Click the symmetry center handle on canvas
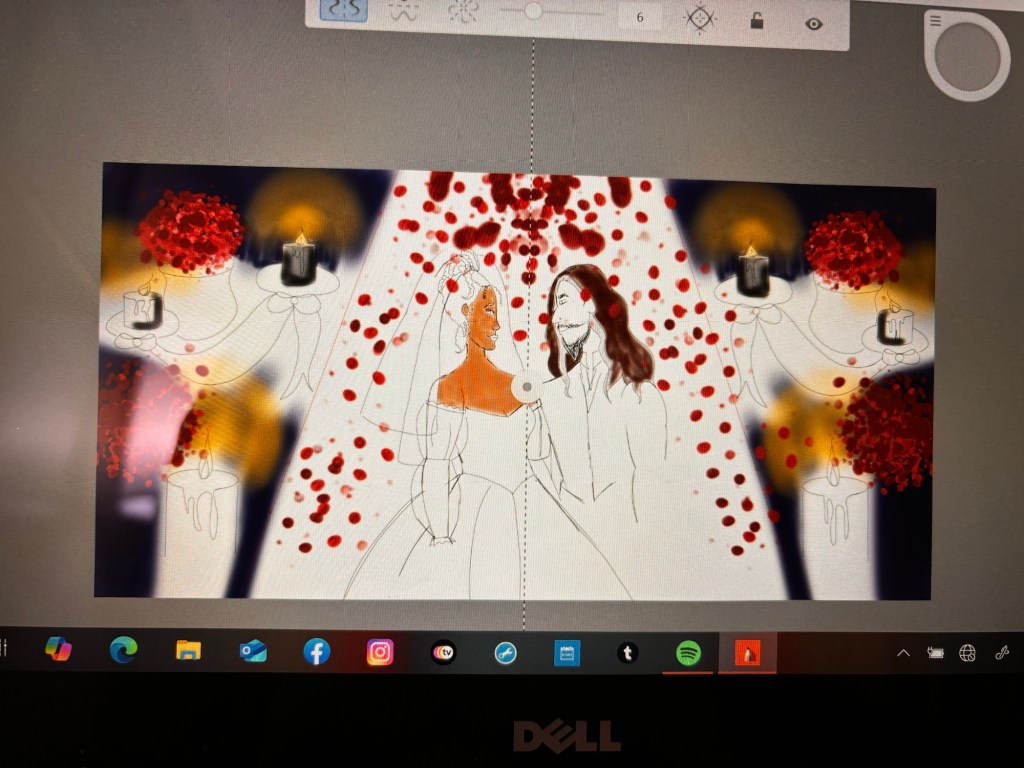1024x768 pixels. (524, 388)
